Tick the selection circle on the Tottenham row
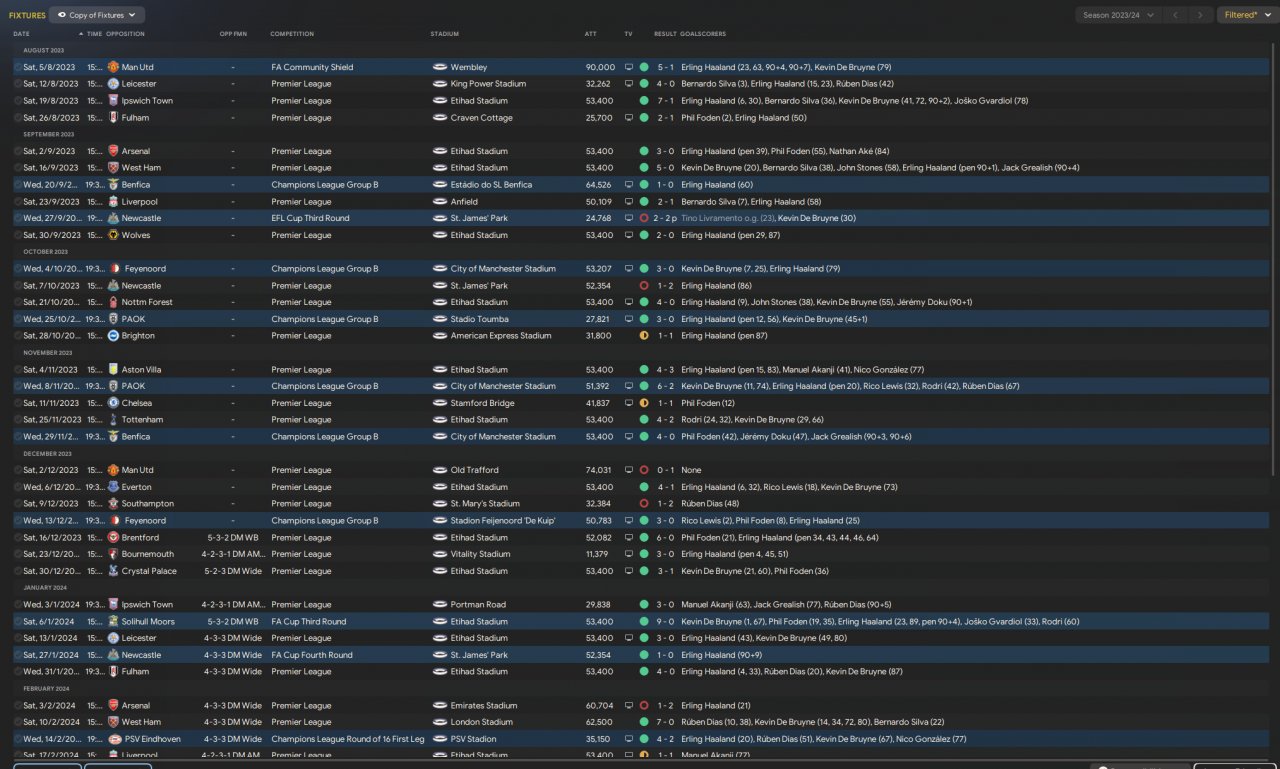Screen dimensions: 1280x769 click(x=18, y=420)
